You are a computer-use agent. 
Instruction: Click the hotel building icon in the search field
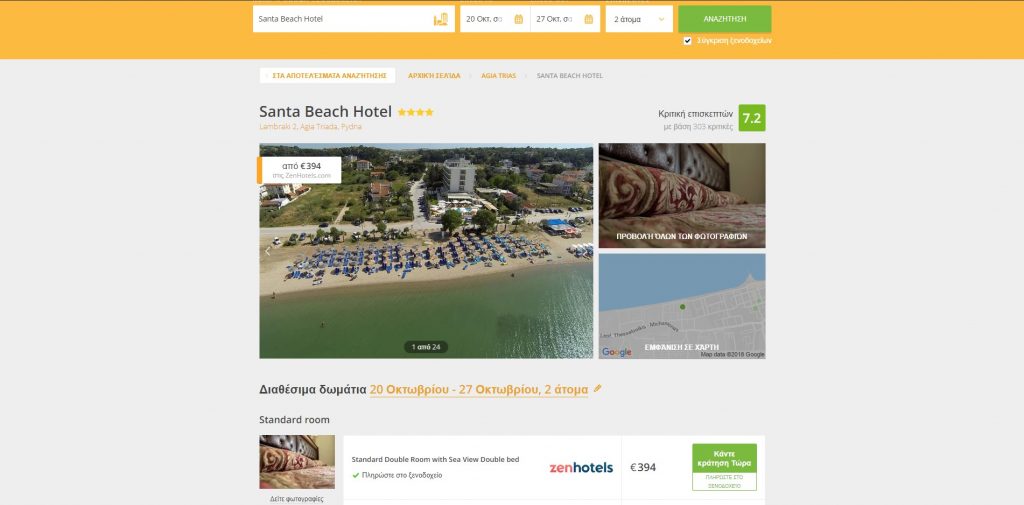[441, 19]
